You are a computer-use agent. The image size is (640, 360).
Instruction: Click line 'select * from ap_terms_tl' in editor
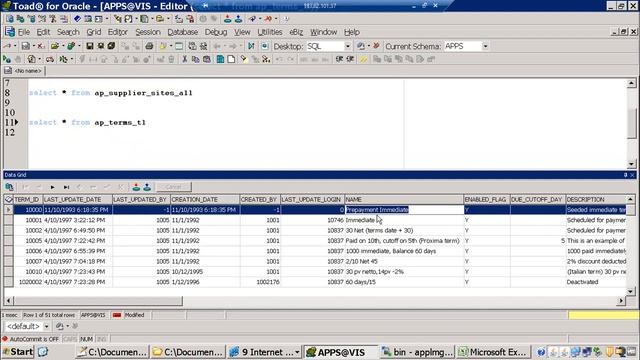click(87, 122)
